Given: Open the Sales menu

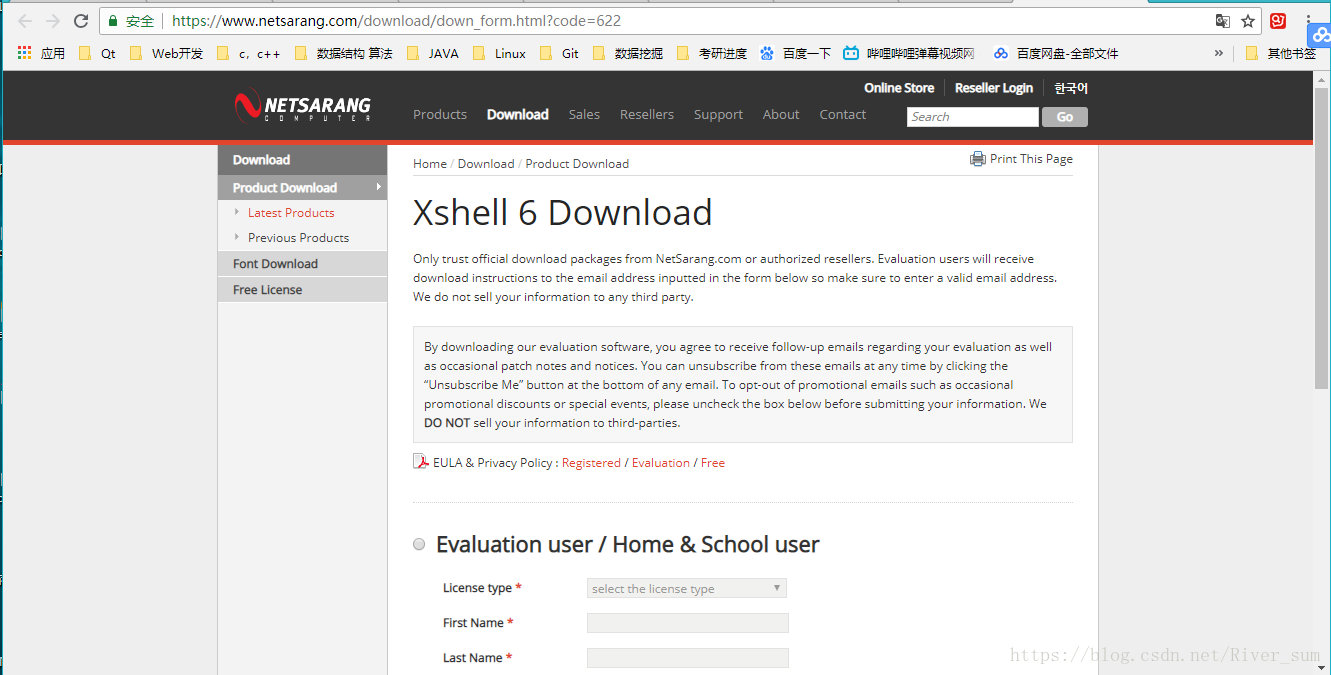Looking at the screenshot, I should (x=584, y=114).
